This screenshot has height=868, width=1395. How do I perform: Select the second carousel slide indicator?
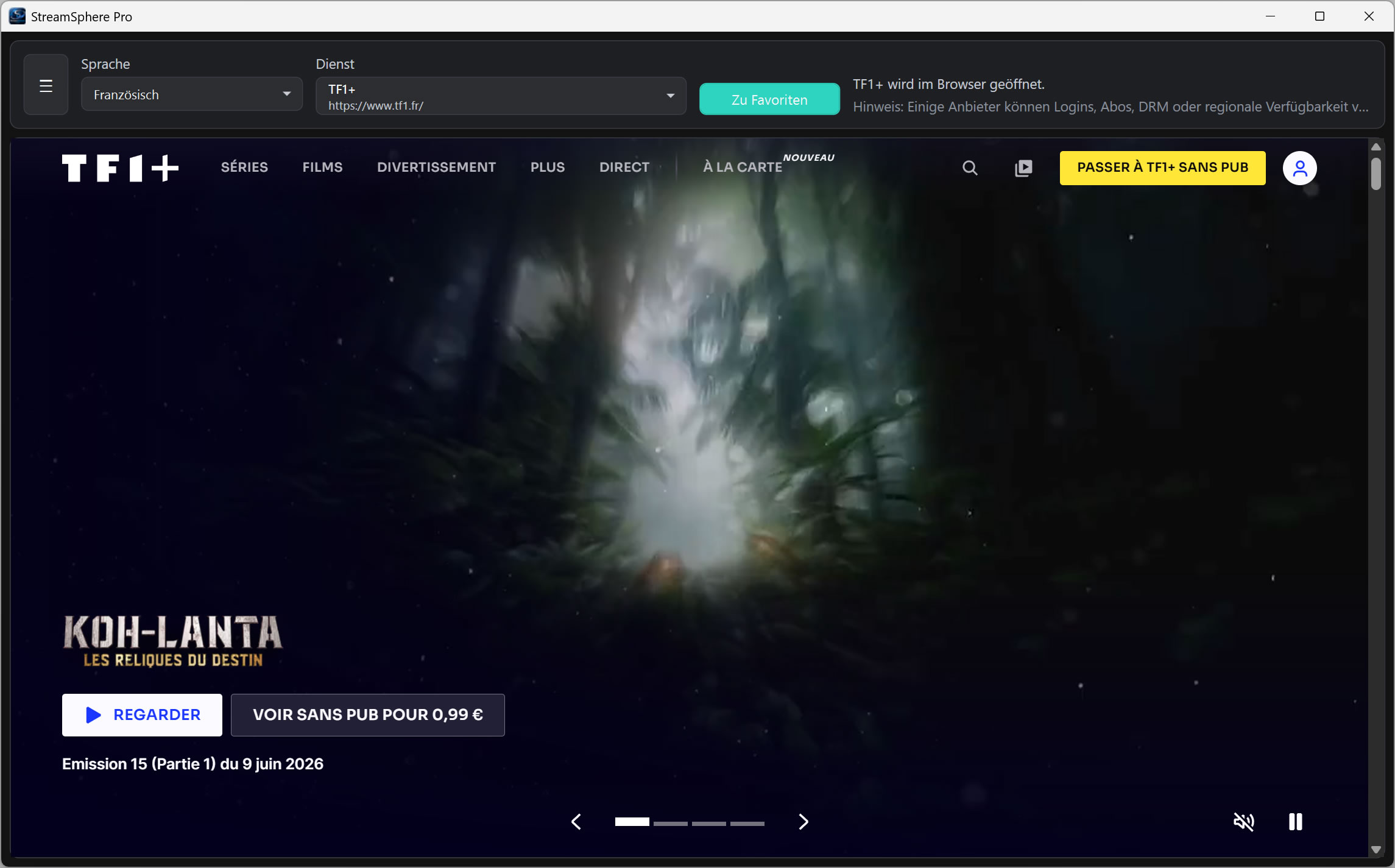point(671,823)
